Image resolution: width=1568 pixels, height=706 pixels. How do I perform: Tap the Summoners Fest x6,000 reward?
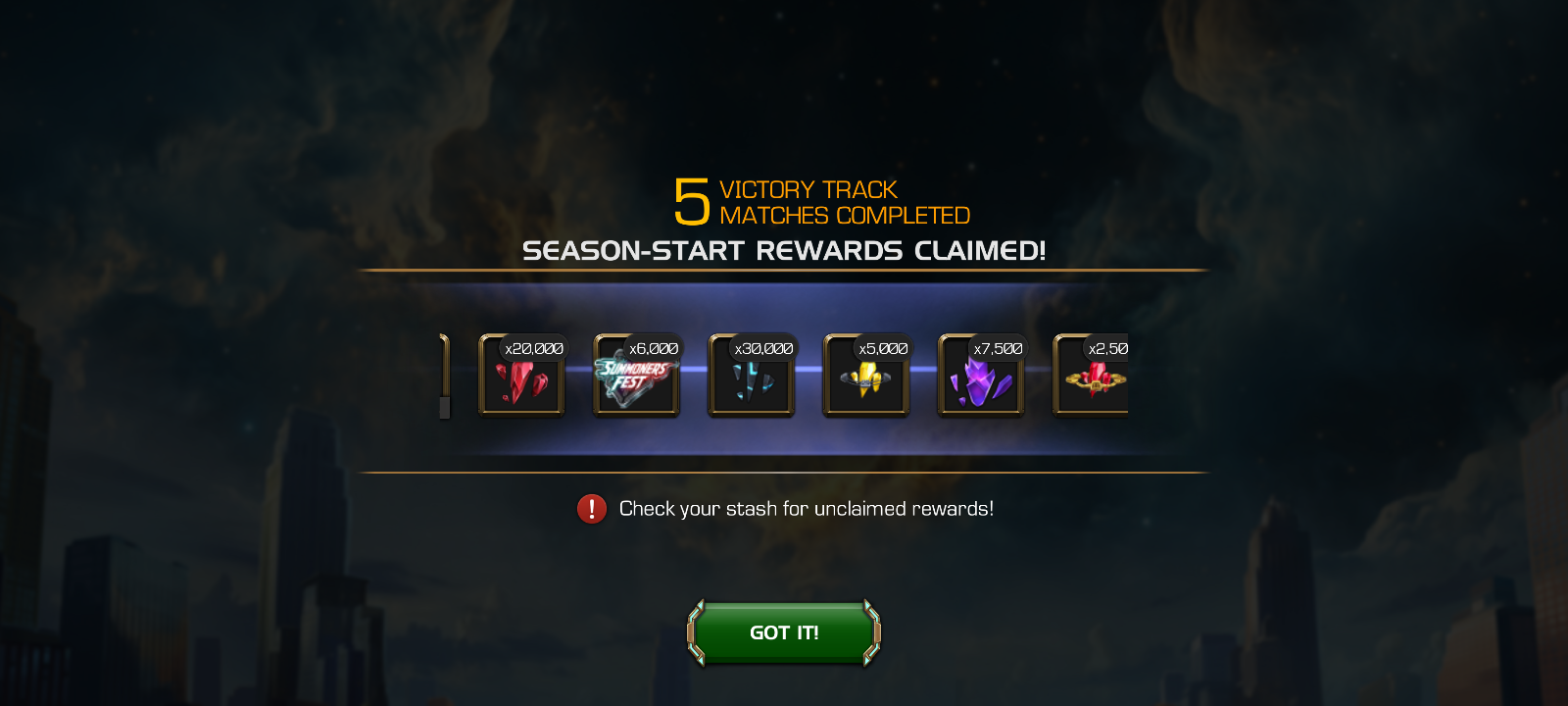click(637, 376)
